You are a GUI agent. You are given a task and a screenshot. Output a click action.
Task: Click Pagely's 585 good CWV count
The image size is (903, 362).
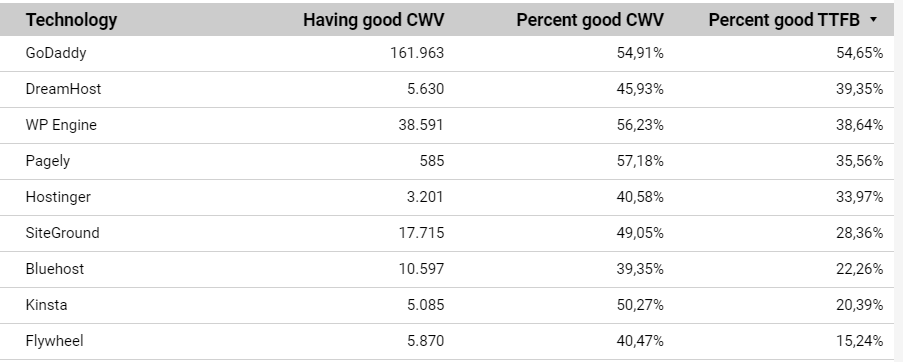tap(432, 161)
